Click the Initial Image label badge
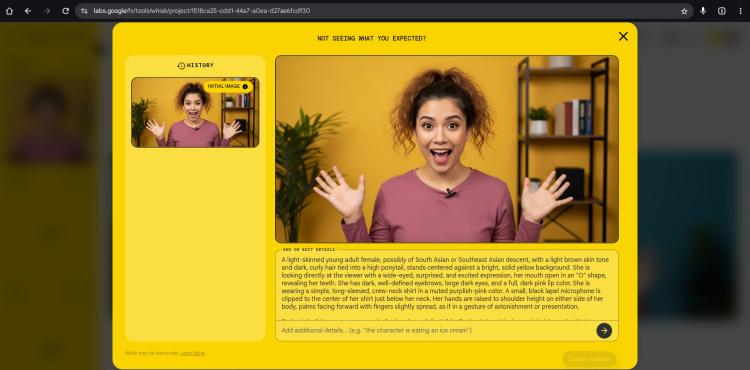This screenshot has width=750, height=370. (x=228, y=87)
